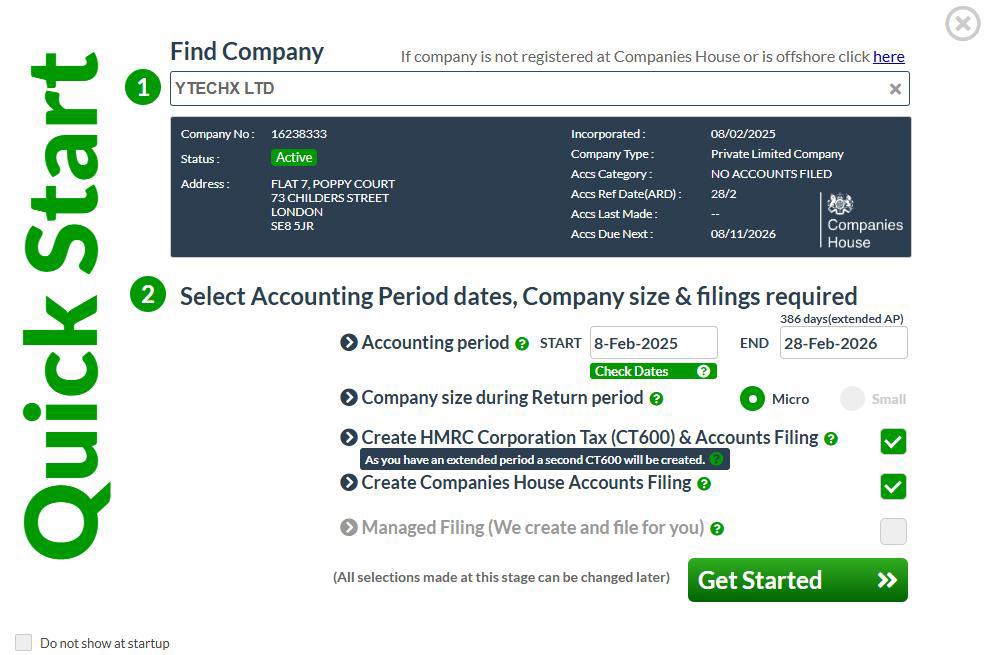Click help icon beside Managed Filing
The width and height of the screenshot is (989, 655).
tap(717, 529)
